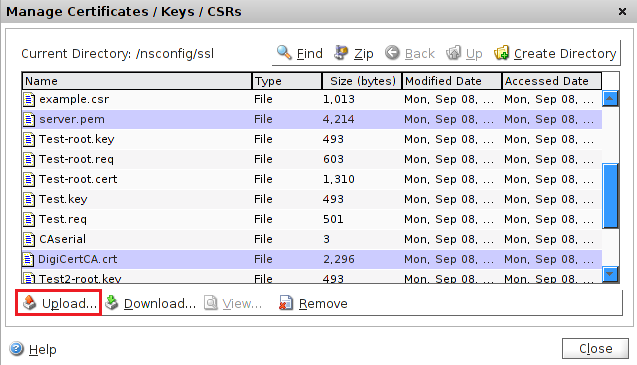Click the scrollbar down arrow
Image resolution: width=637 pixels, height=365 pixels.
pyautogui.click(x=610, y=274)
